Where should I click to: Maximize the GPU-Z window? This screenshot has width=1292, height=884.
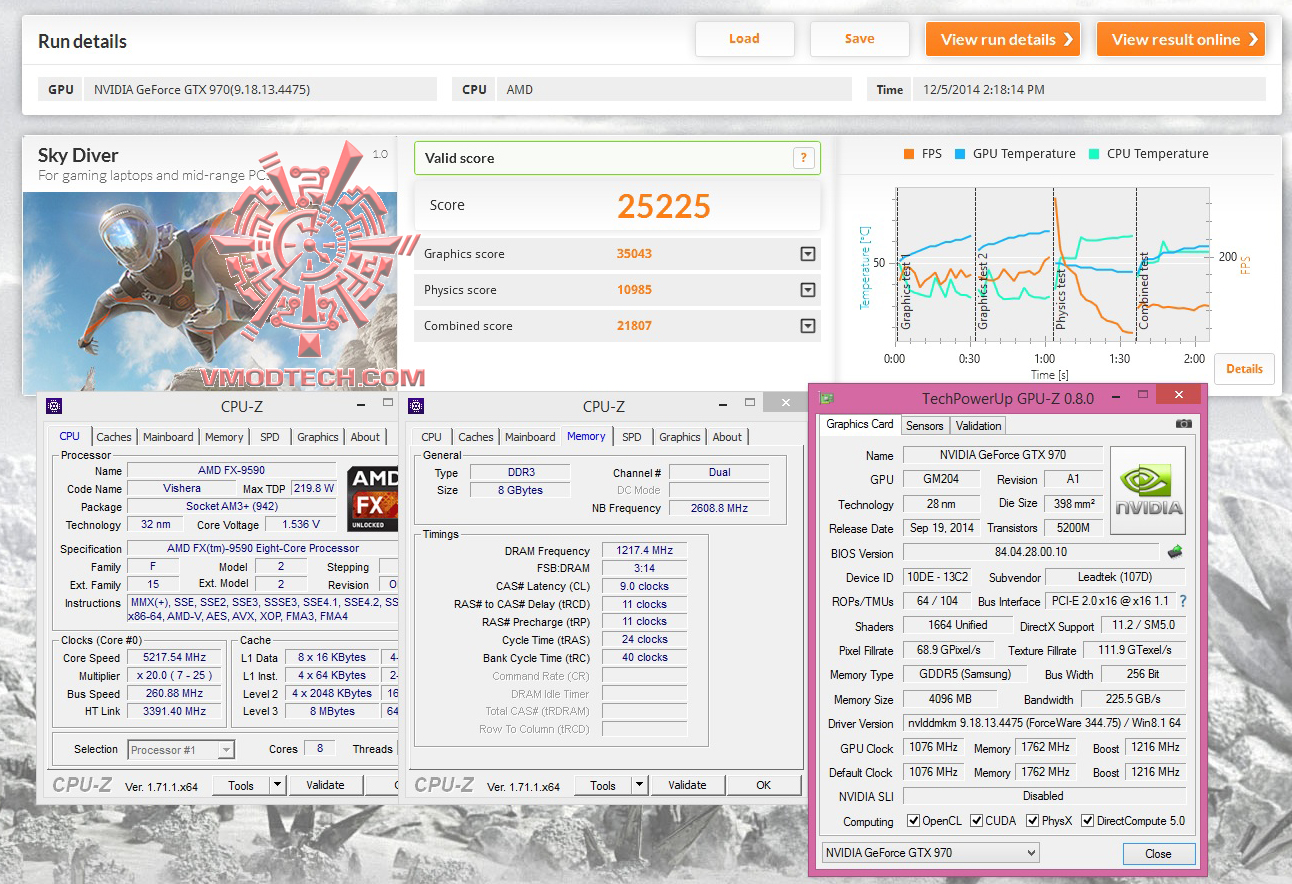pos(1142,397)
